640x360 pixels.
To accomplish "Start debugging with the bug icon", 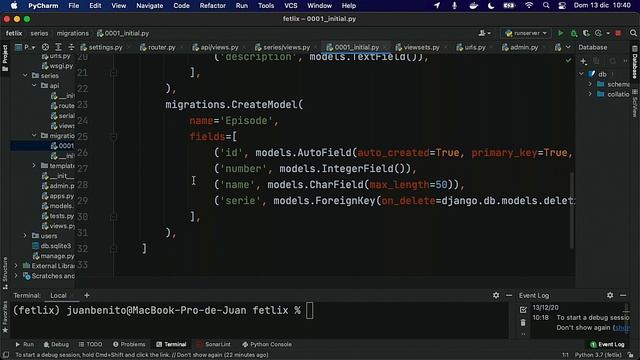I will (574, 33).
